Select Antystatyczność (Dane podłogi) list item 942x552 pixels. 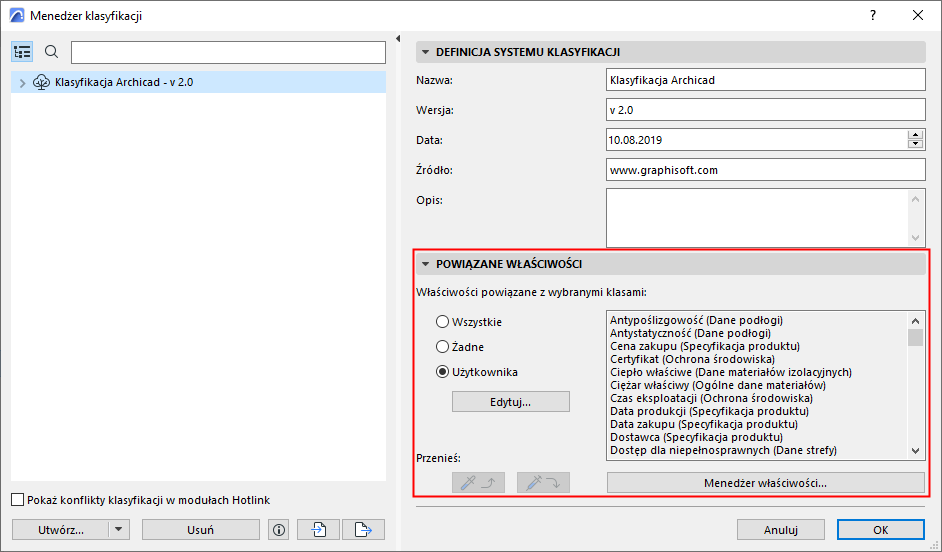point(690,333)
